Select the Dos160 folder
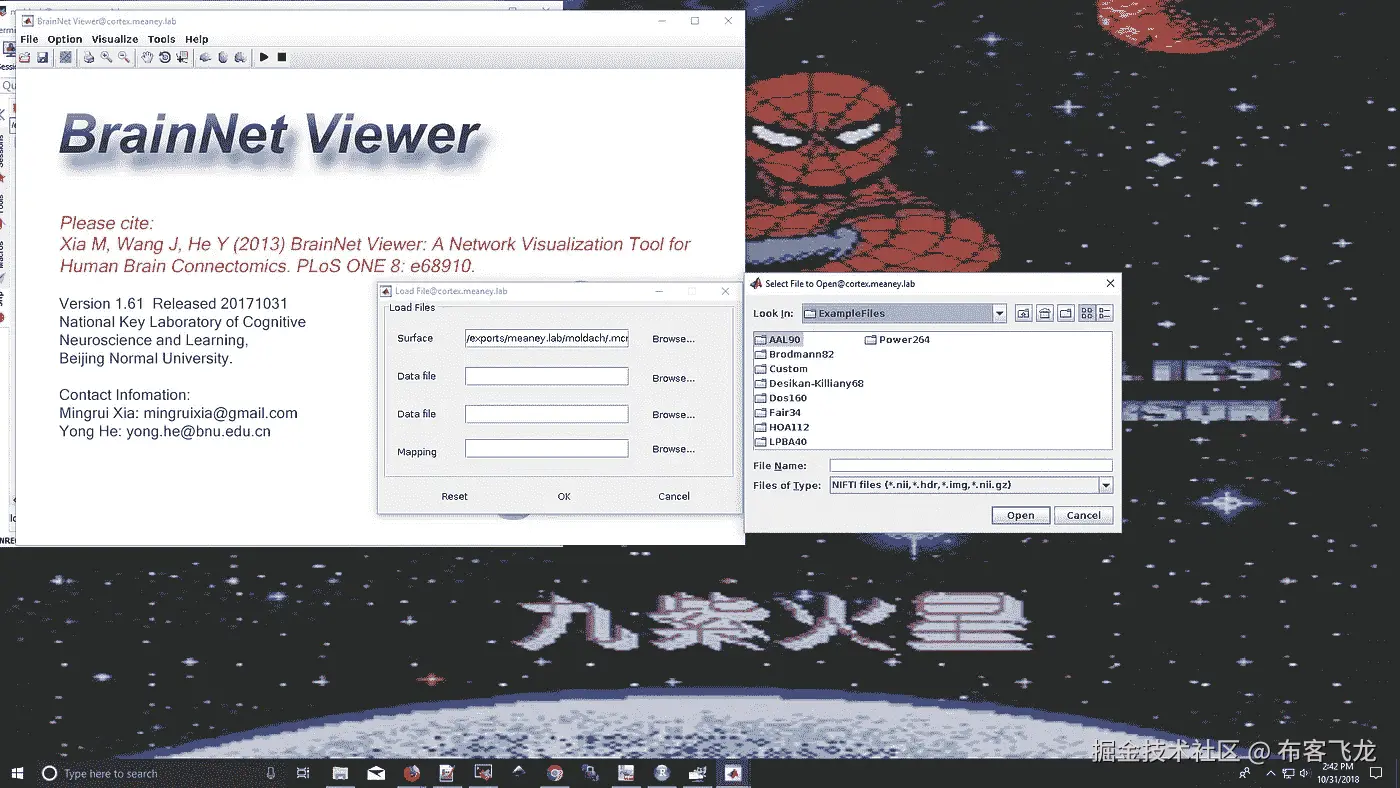This screenshot has width=1400, height=788. click(x=781, y=398)
